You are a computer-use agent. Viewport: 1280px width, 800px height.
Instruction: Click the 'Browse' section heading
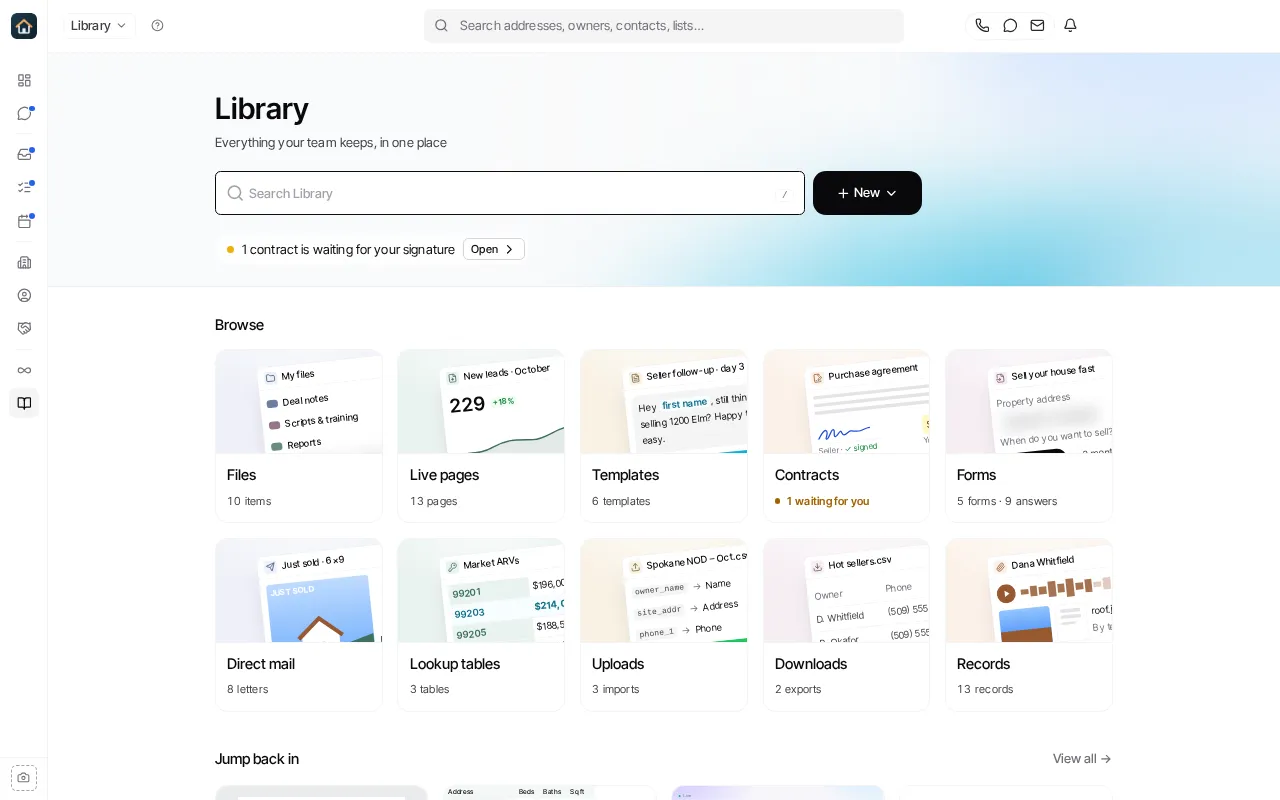pos(240,325)
